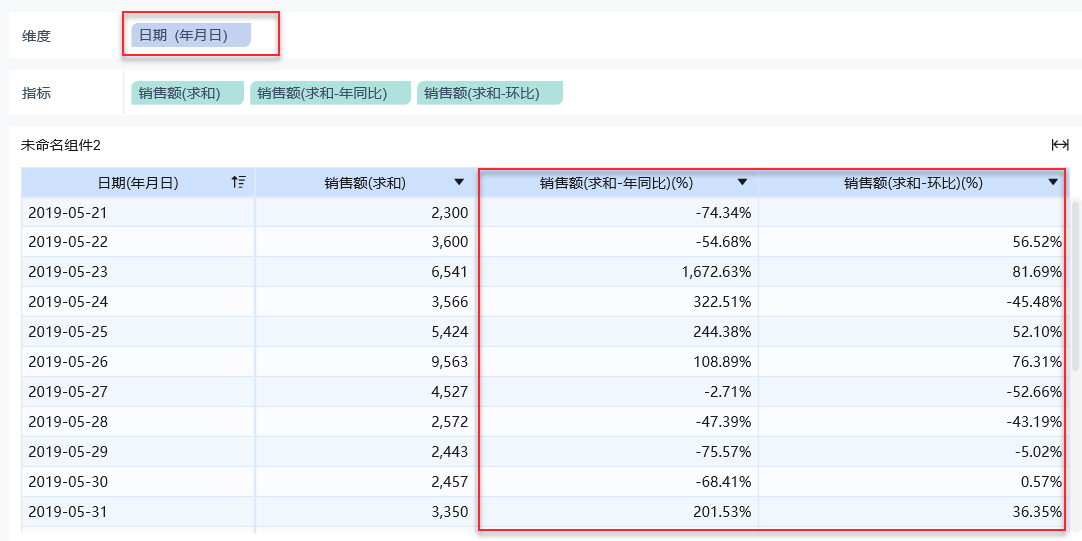Select the 2019-05-21 date cell

[x=66, y=212]
